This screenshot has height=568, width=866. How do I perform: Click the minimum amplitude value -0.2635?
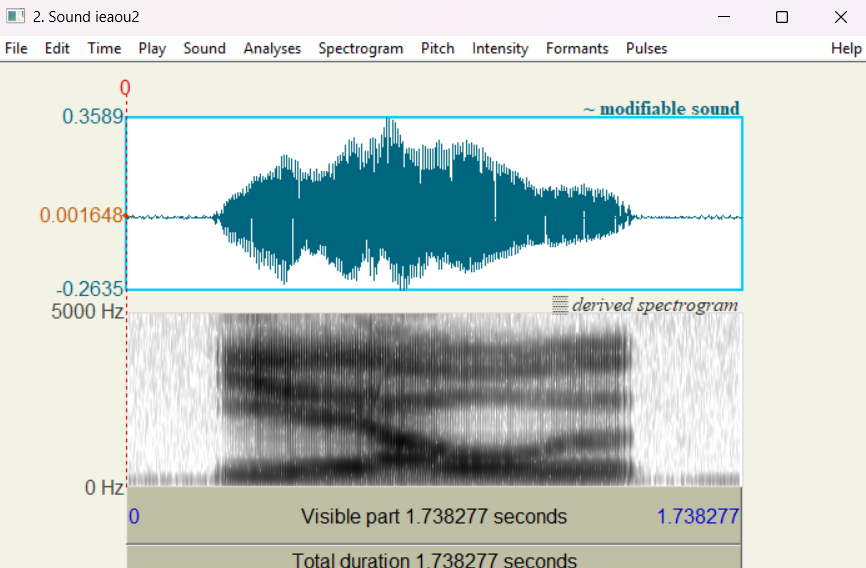coord(89,289)
